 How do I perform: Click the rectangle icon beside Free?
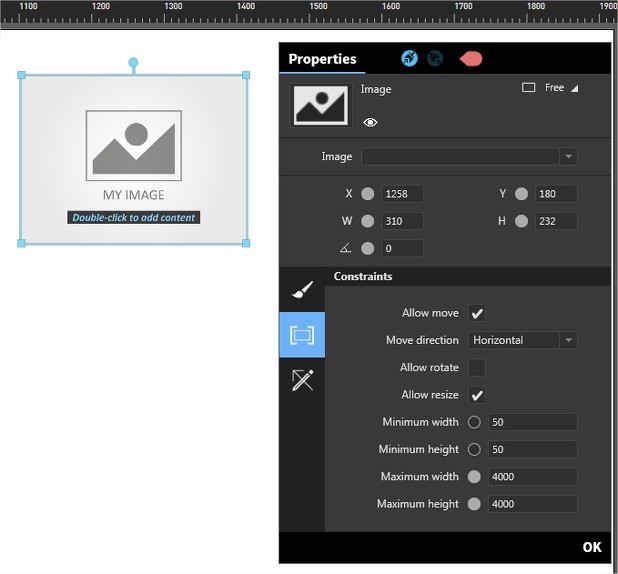528,88
